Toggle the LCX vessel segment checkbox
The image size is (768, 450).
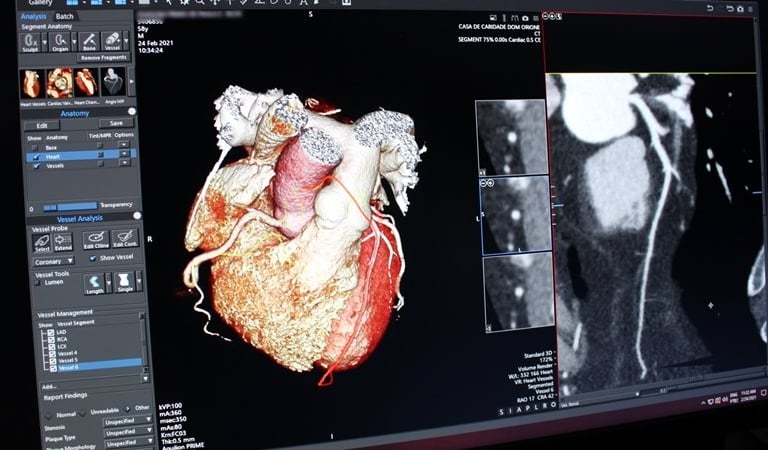pyautogui.click(x=52, y=347)
